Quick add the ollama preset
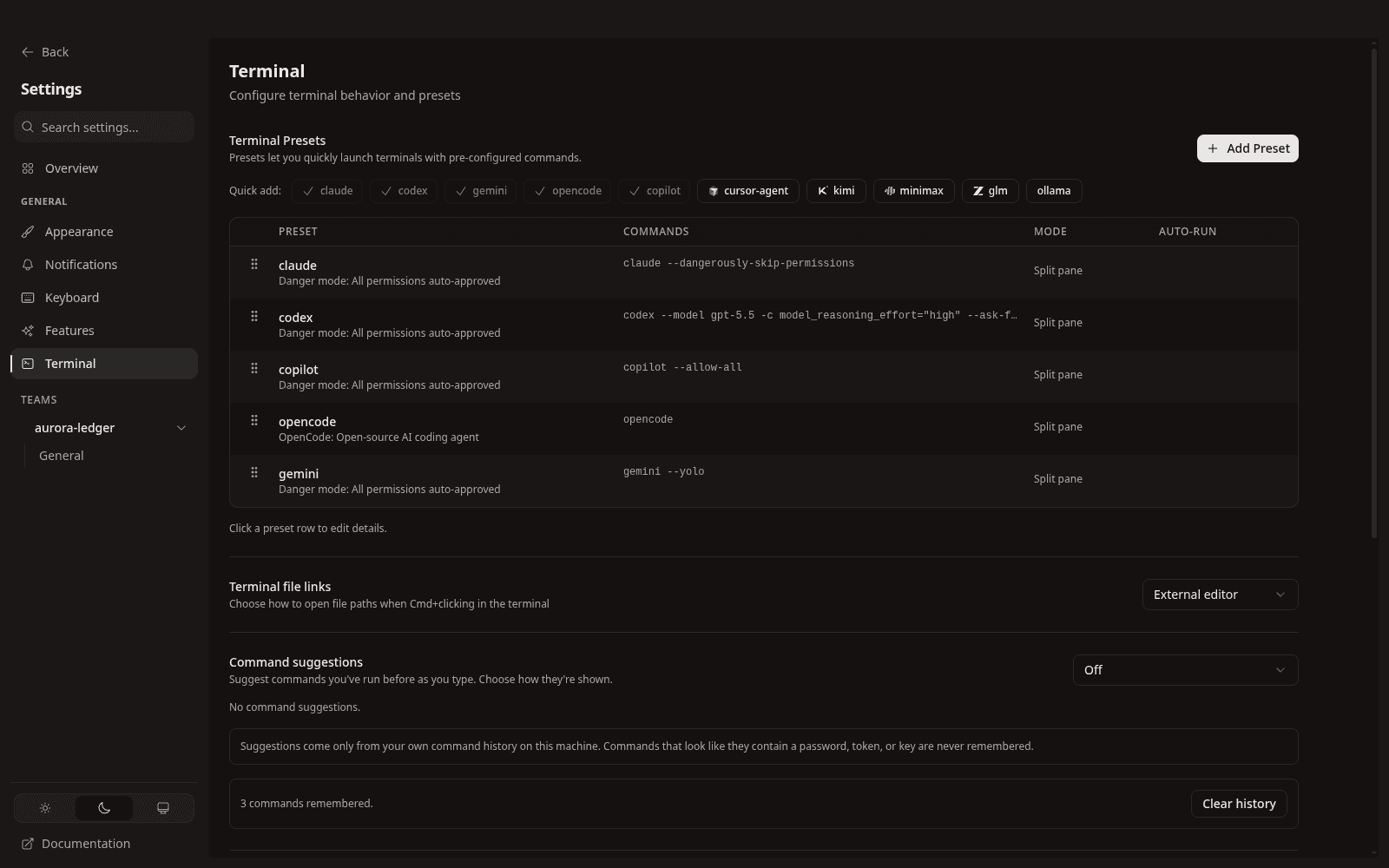Viewport: 1389px width, 868px height. coord(1054,191)
